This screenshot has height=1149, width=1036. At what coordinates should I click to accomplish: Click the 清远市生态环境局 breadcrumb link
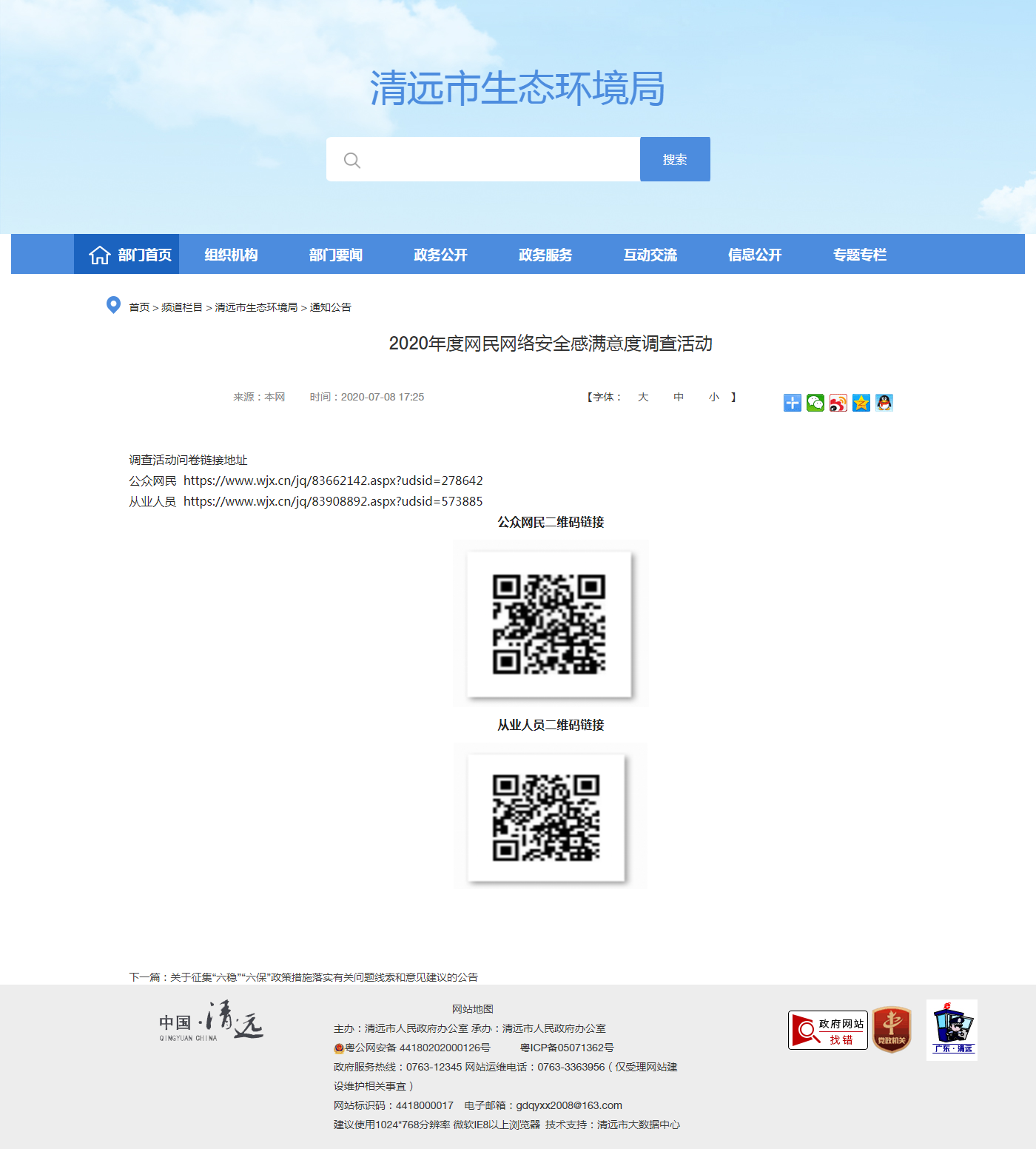[256, 307]
